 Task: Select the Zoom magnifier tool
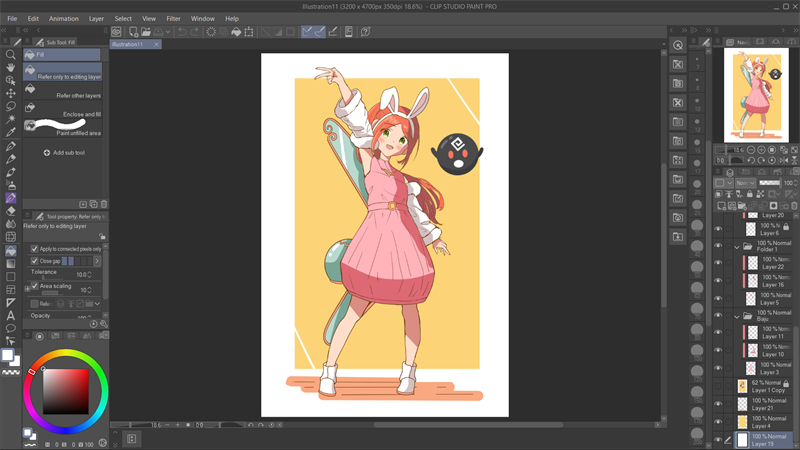click(11, 54)
